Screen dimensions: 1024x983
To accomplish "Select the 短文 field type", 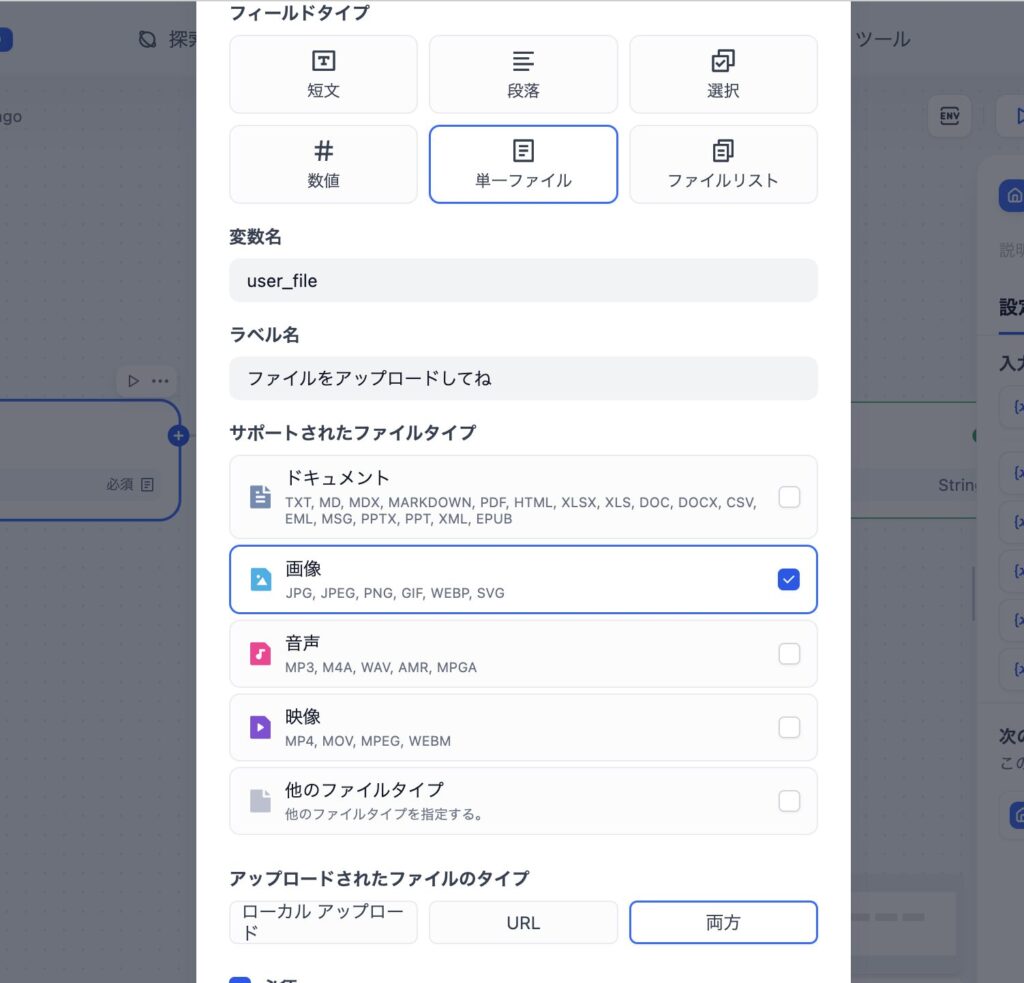I will [323, 74].
